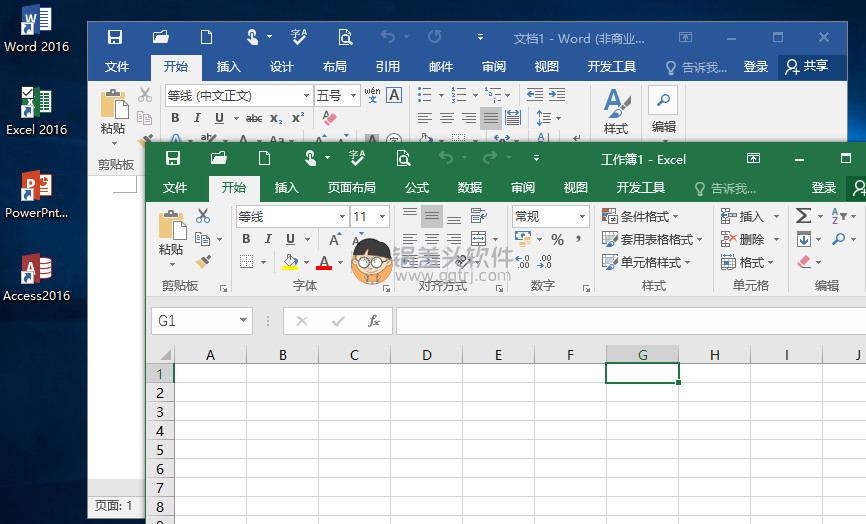Click the 编辑 editing button in Word
866x524 pixels.
pyautogui.click(x=663, y=110)
